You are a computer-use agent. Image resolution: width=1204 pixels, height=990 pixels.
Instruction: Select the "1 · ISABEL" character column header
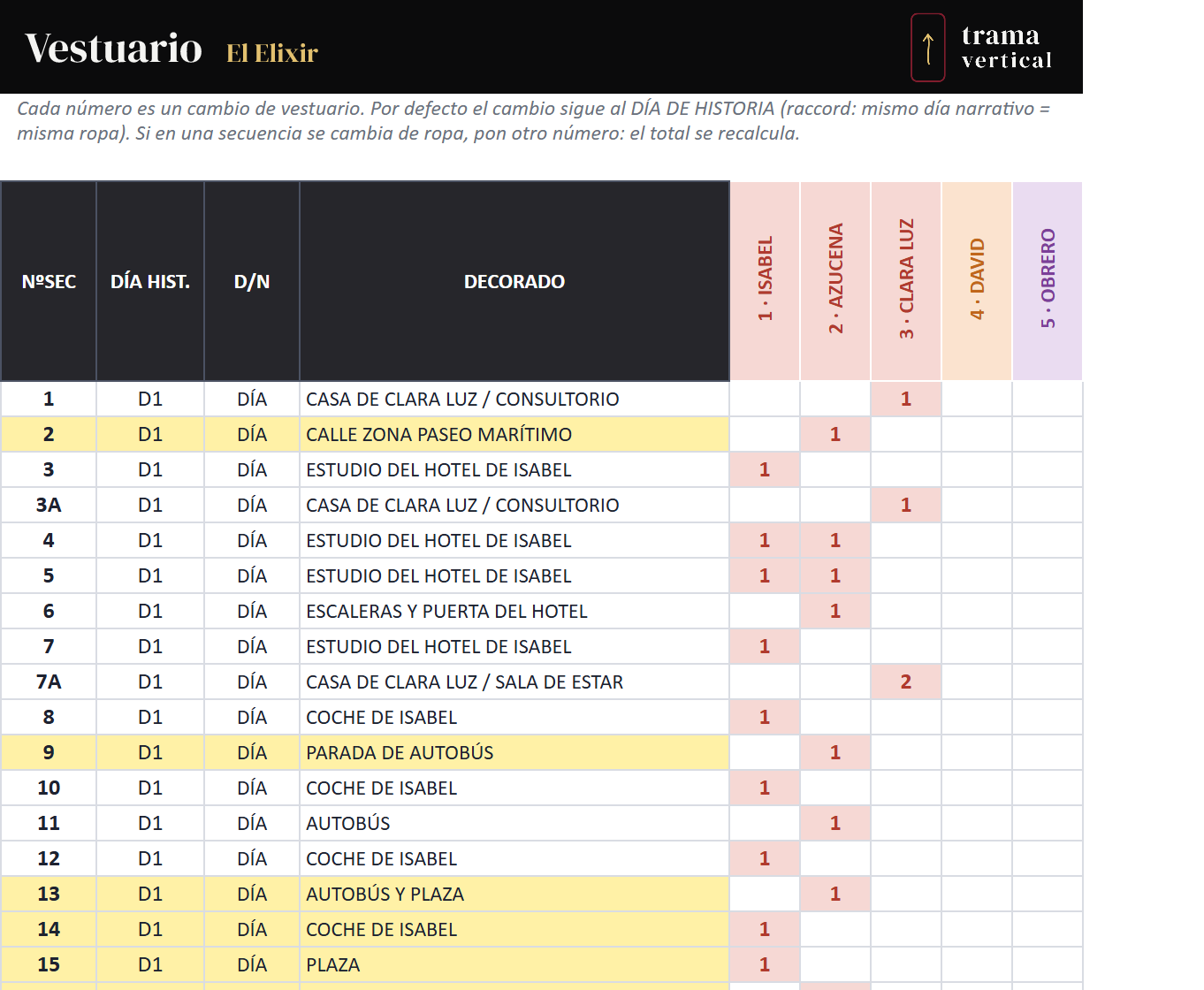pyautogui.click(x=765, y=281)
